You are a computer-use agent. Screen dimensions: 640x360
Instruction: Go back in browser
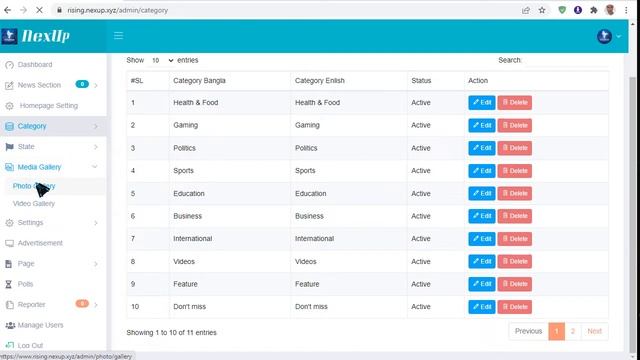[x=8, y=10]
